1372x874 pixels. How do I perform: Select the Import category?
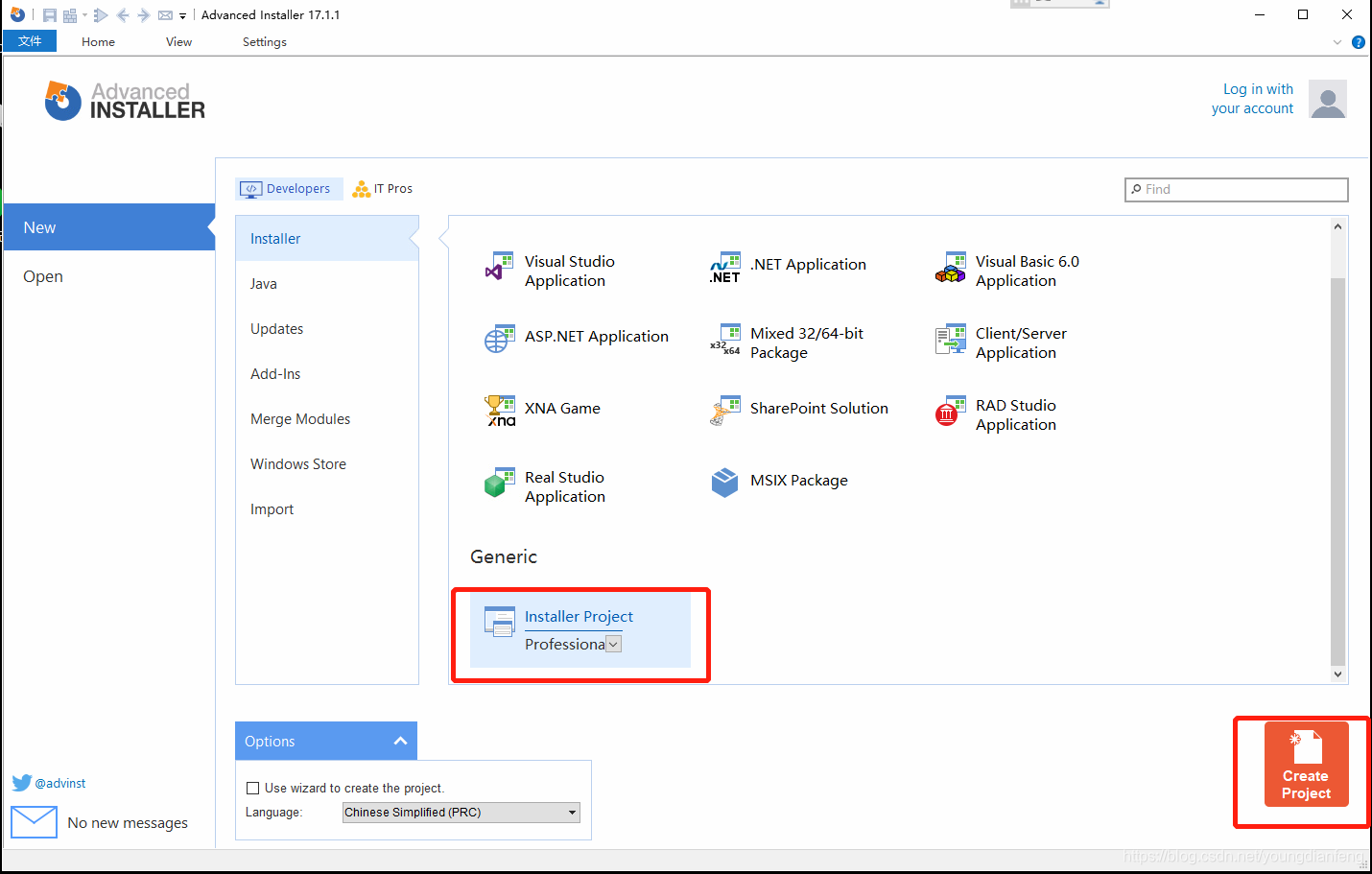[327, 509]
